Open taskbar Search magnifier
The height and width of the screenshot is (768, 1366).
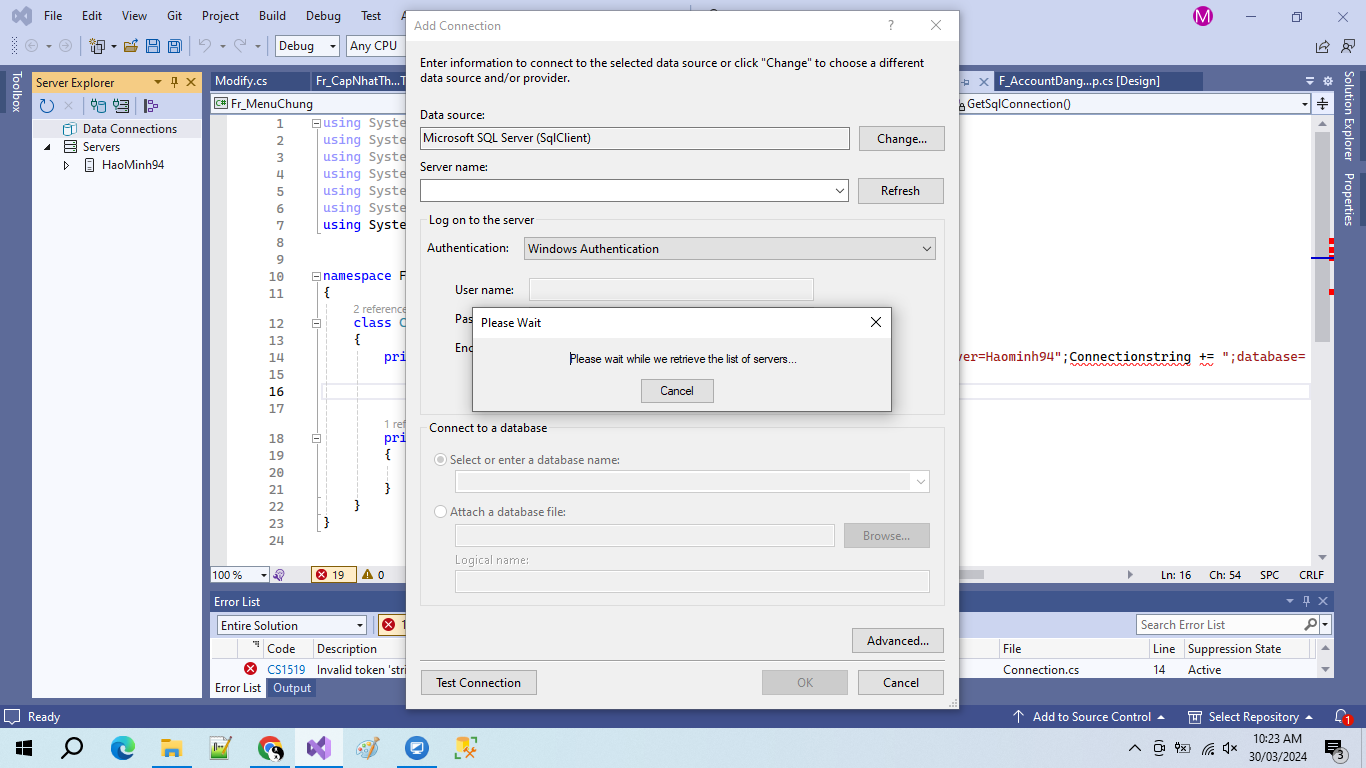click(x=73, y=748)
